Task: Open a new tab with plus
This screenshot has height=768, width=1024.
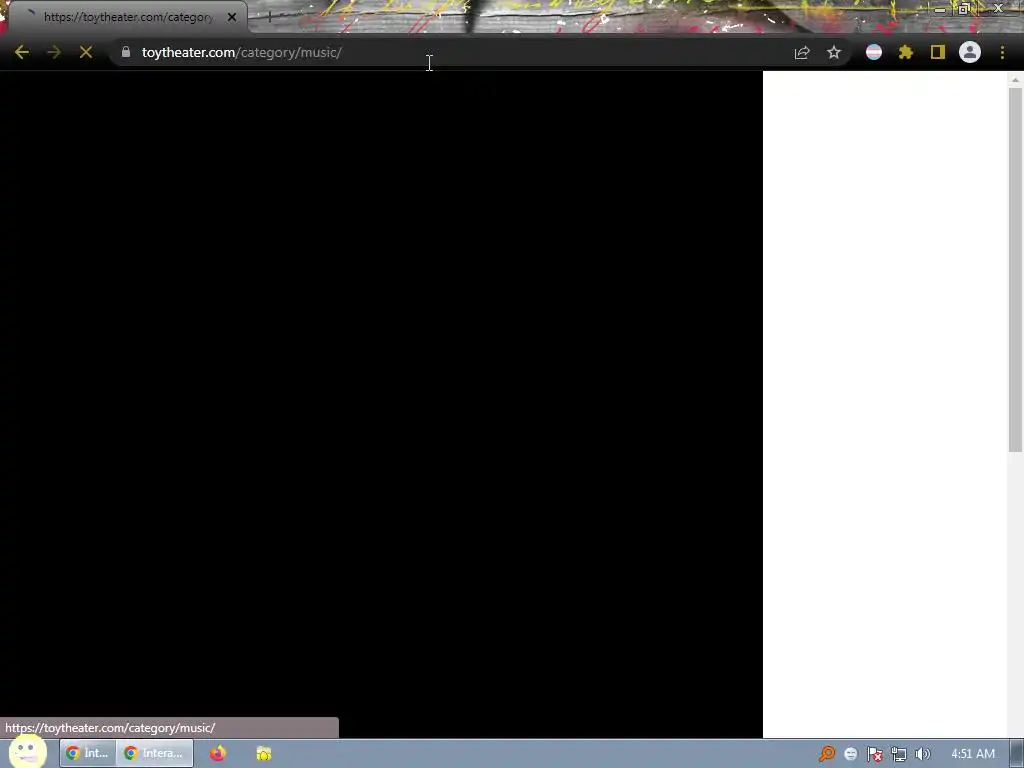Action: pyautogui.click(x=270, y=17)
